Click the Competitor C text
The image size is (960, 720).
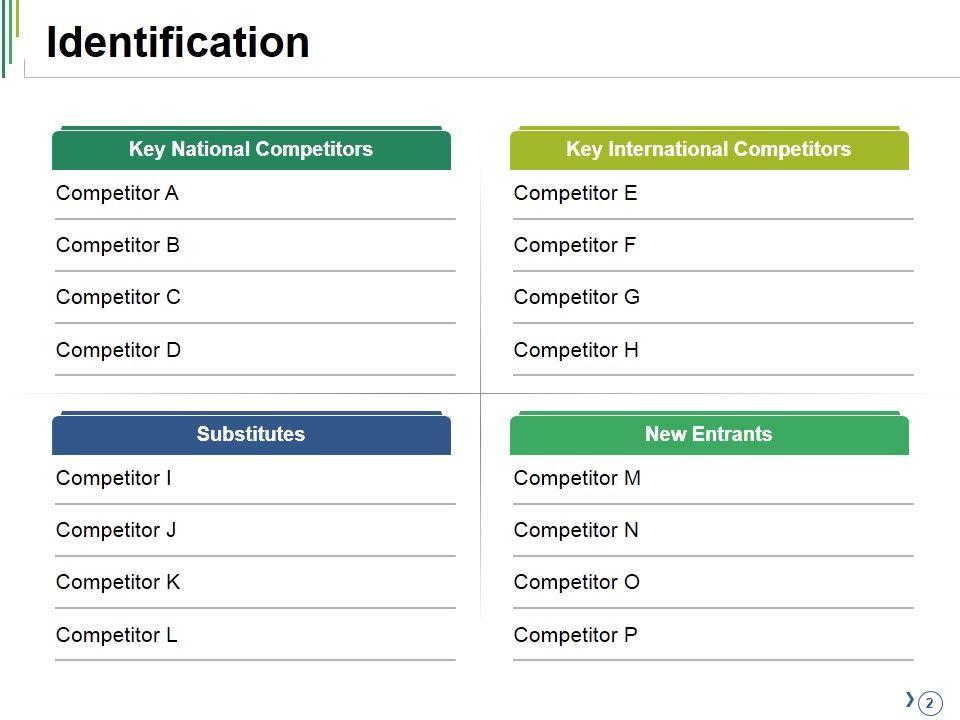pos(118,298)
